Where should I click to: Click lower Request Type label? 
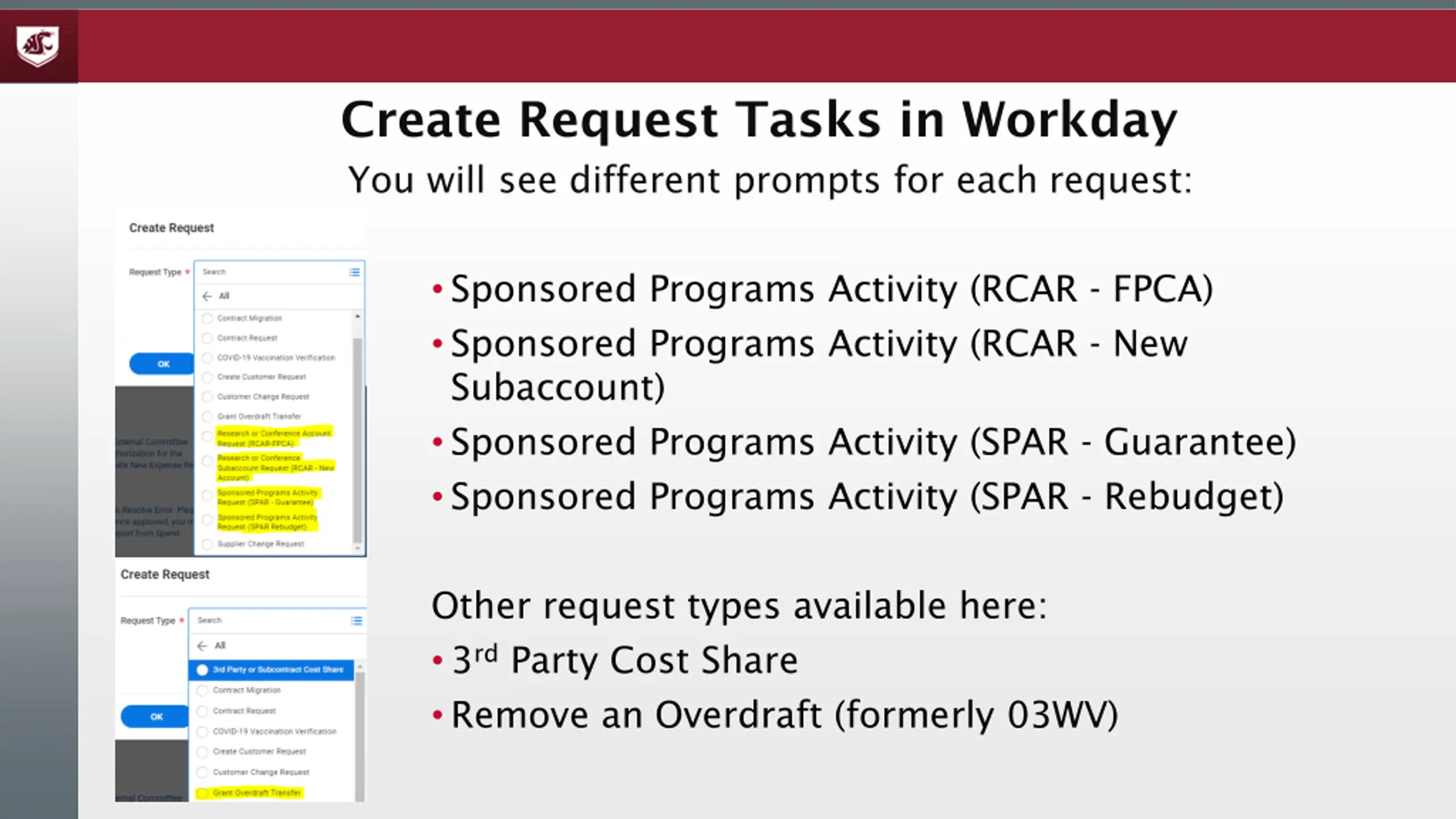(x=147, y=621)
